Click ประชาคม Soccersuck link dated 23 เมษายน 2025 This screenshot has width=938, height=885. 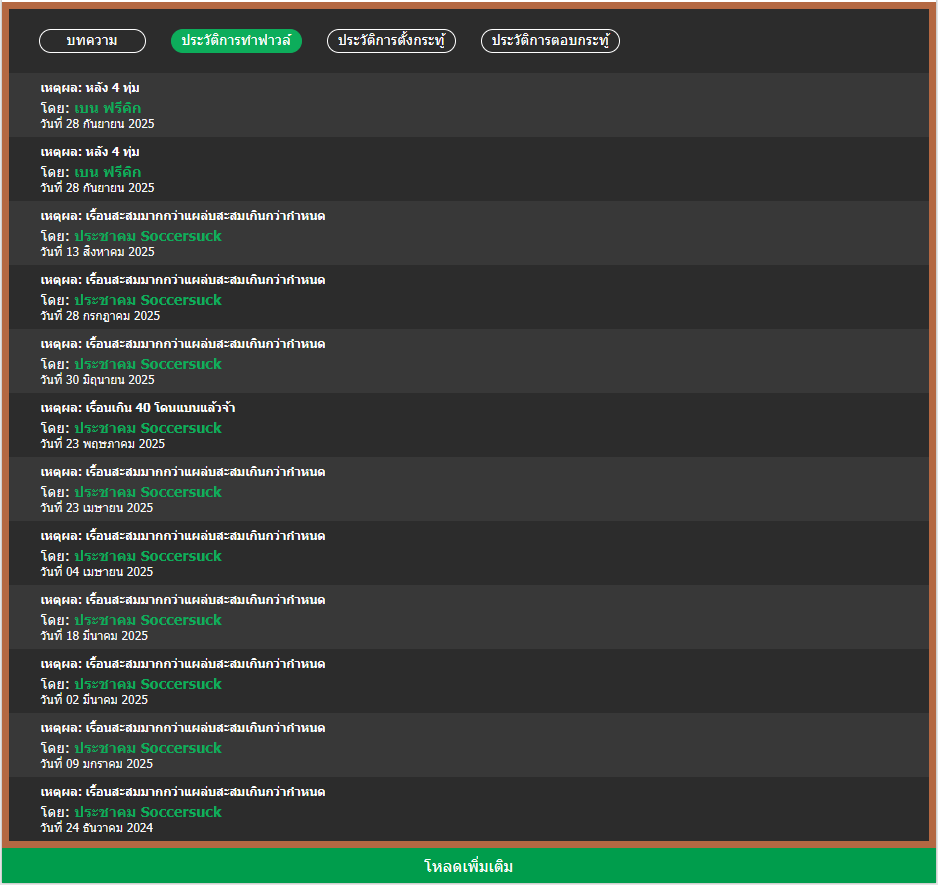147,492
